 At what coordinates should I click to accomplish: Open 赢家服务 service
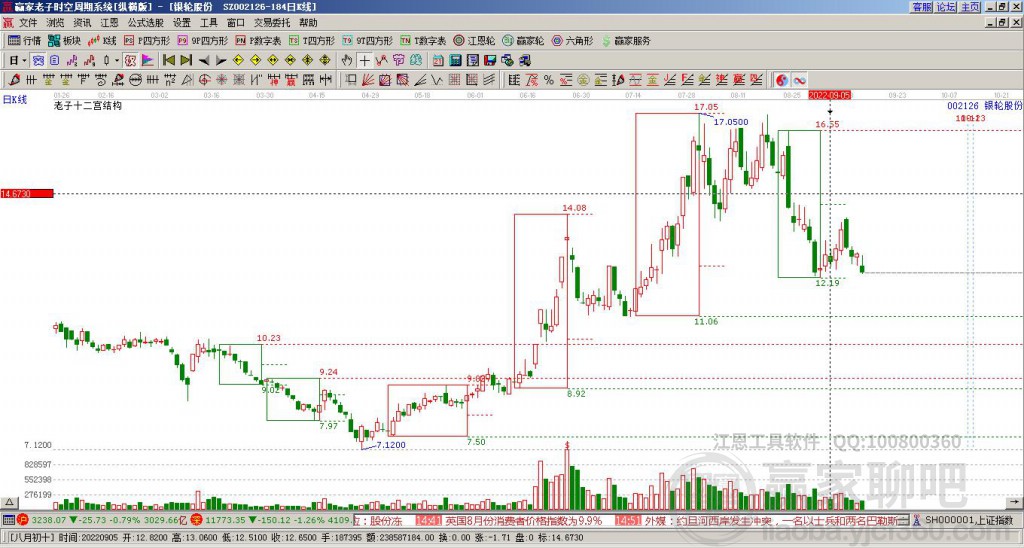(626, 40)
